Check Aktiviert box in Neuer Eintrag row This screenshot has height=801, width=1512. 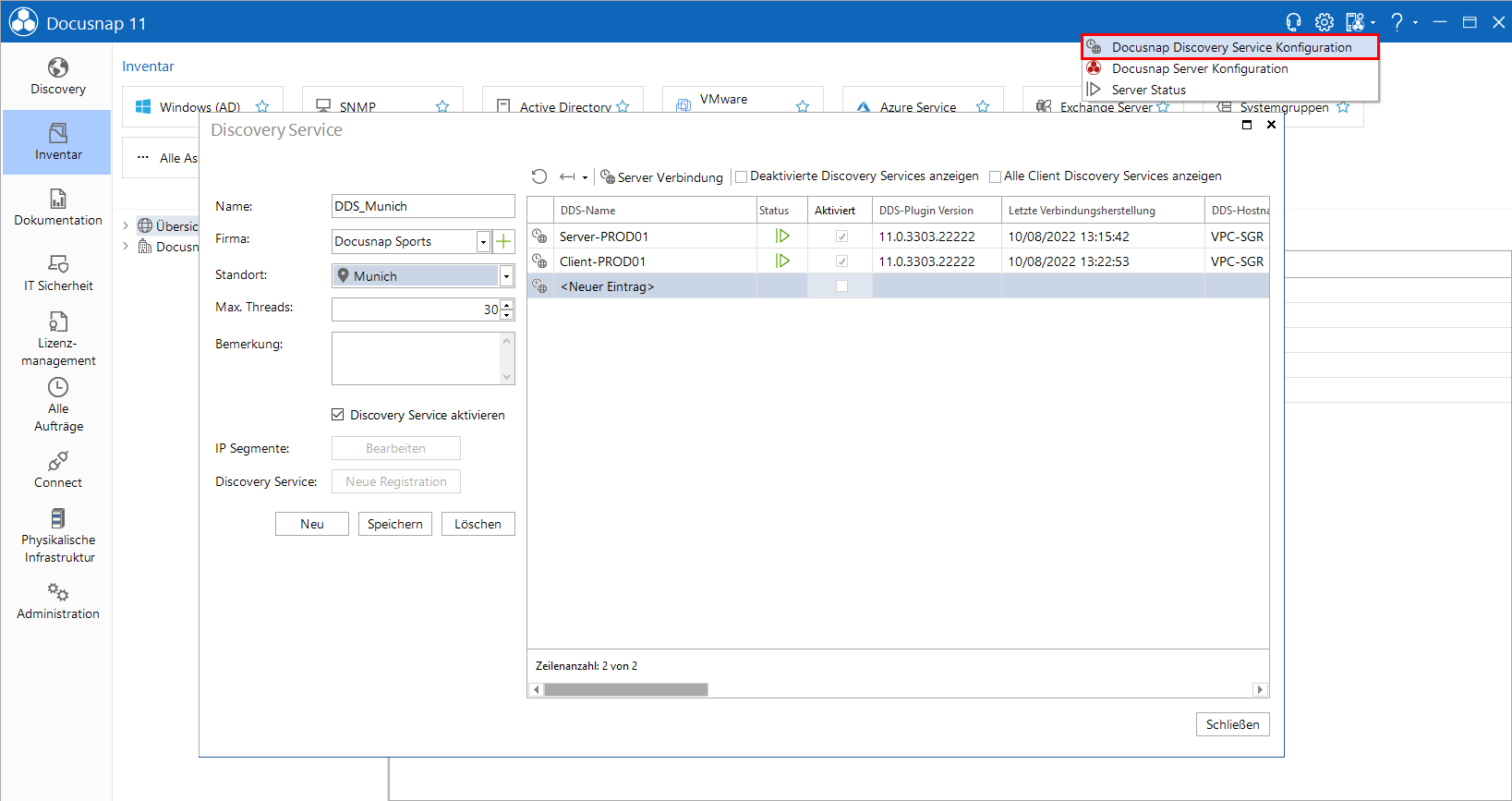(x=841, y=286)
